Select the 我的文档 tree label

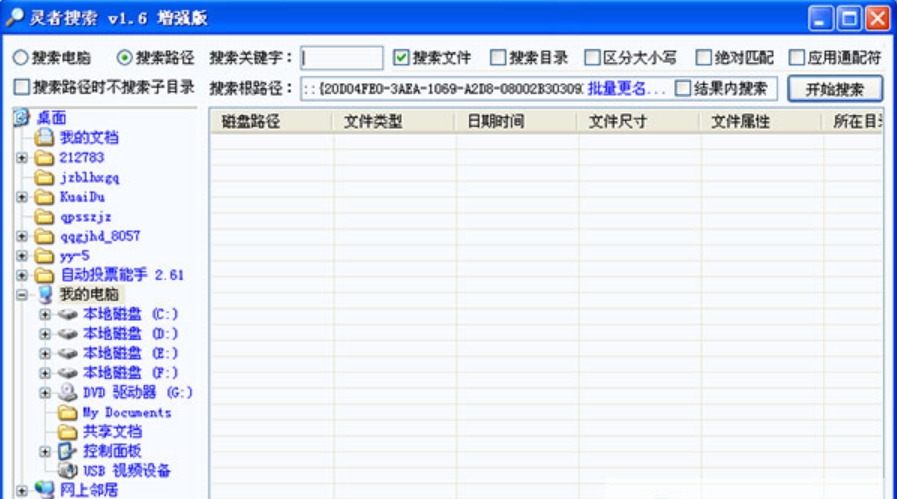(x=89, y=137)
